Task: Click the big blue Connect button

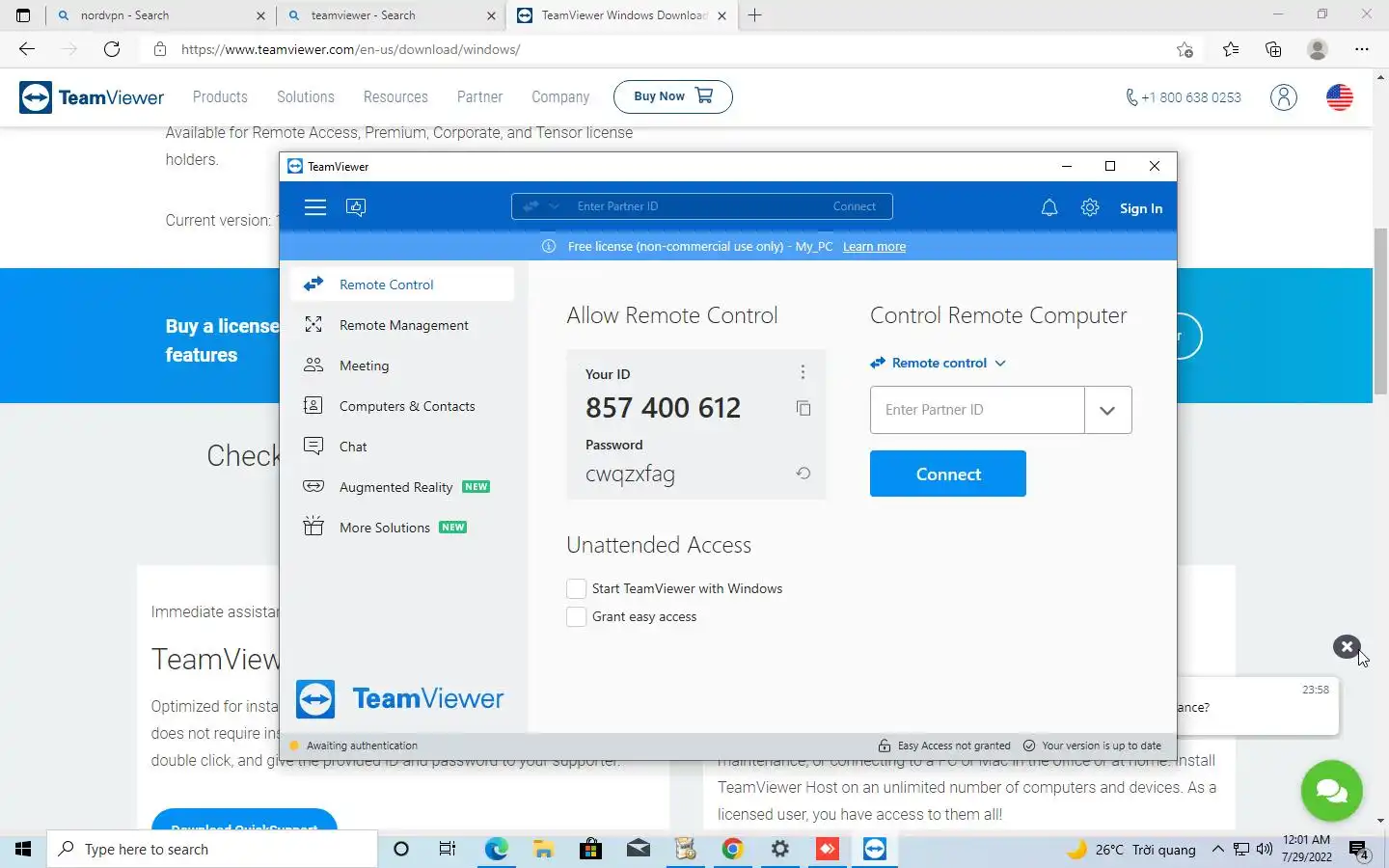Action: [x=948, y=474]
